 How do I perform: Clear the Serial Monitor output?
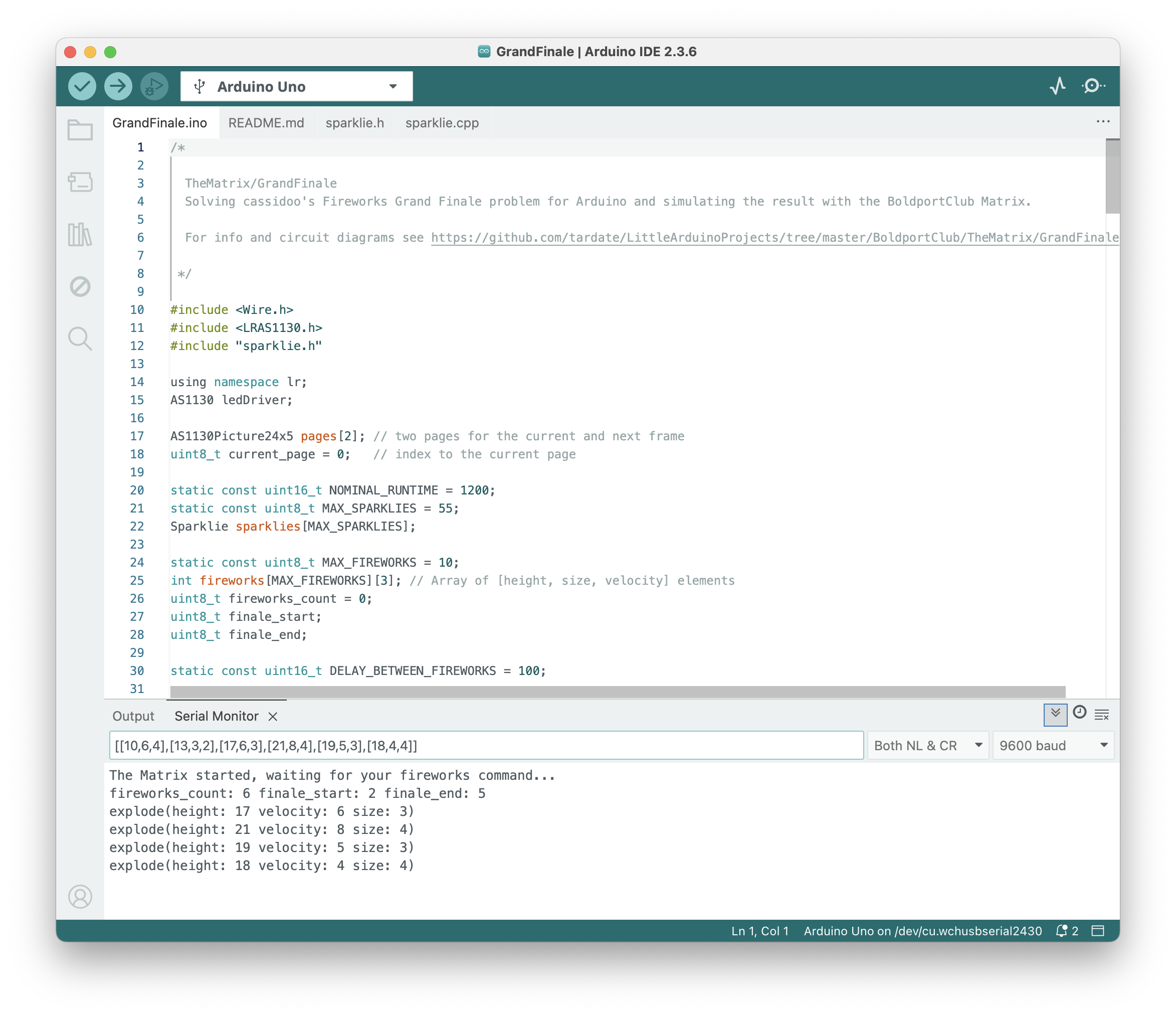click(1101, 715)
